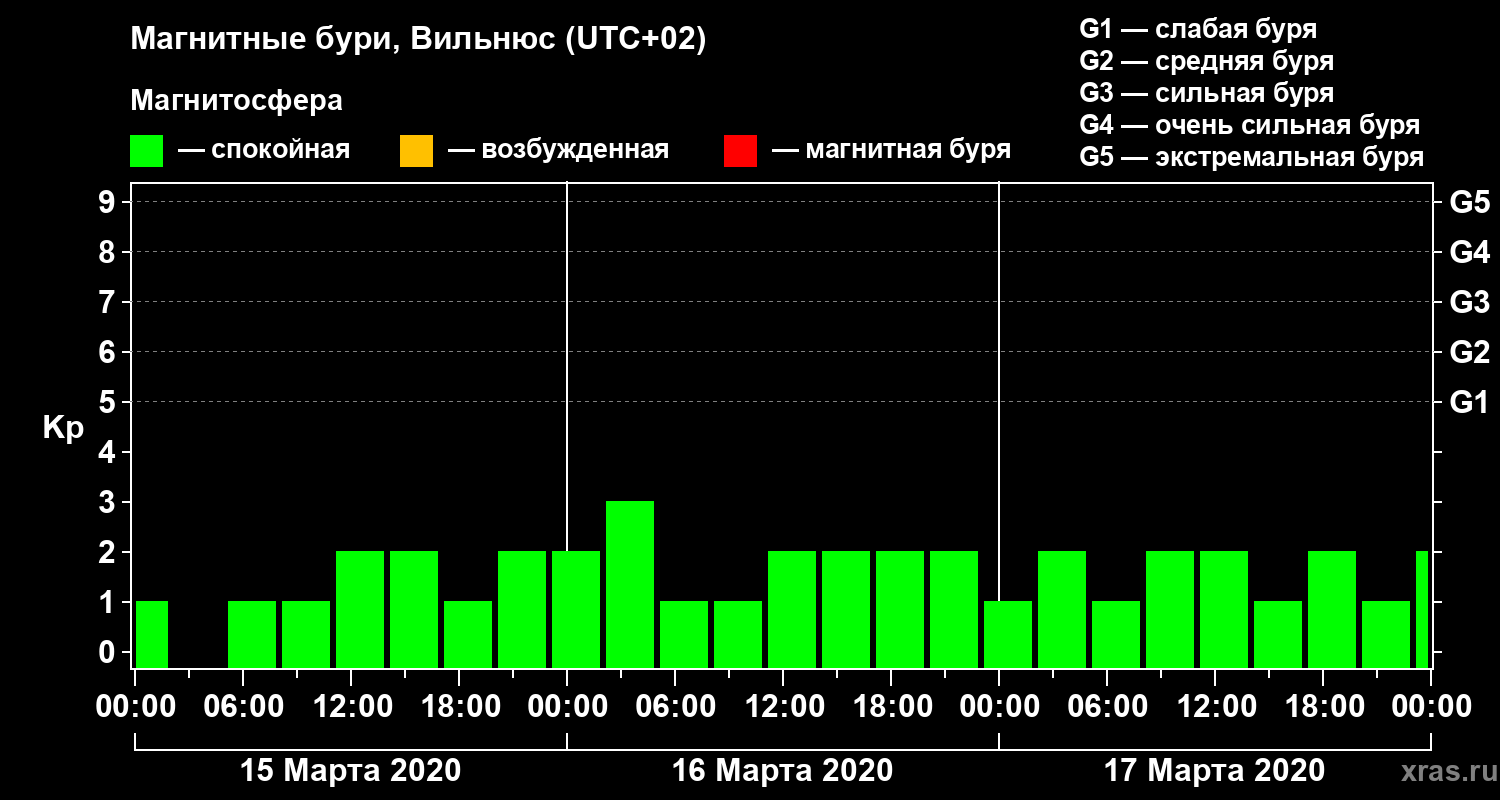Image resolution: width=1500 pixels, height=800 pixels.
Task: Click the 00:00–03:00 bar on 17 March
Action: [x=1008, y=634]
